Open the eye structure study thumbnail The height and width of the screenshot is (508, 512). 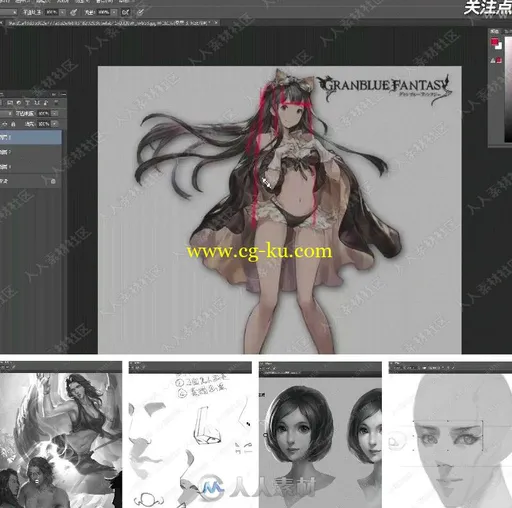pyautogui.click(x=450, y=434)
